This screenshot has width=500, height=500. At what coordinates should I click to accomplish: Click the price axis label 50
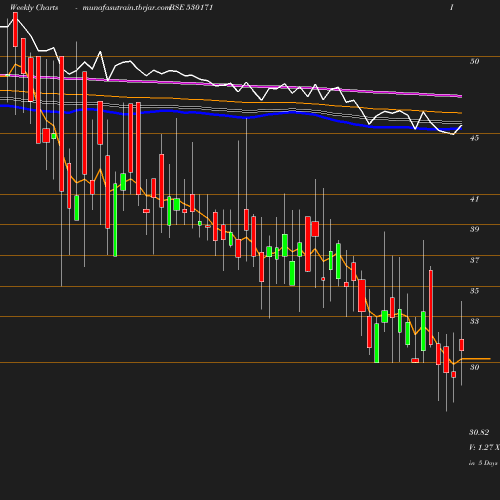click(x=474, y=61)
